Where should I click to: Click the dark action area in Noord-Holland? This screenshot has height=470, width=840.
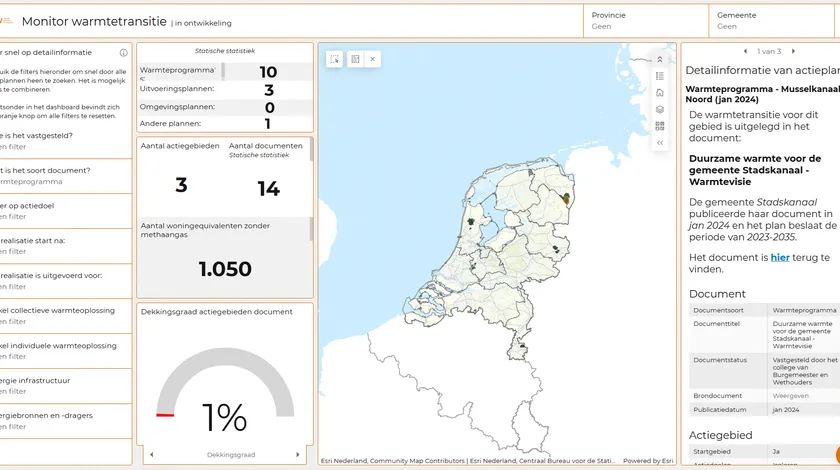[x=470, y=221]
